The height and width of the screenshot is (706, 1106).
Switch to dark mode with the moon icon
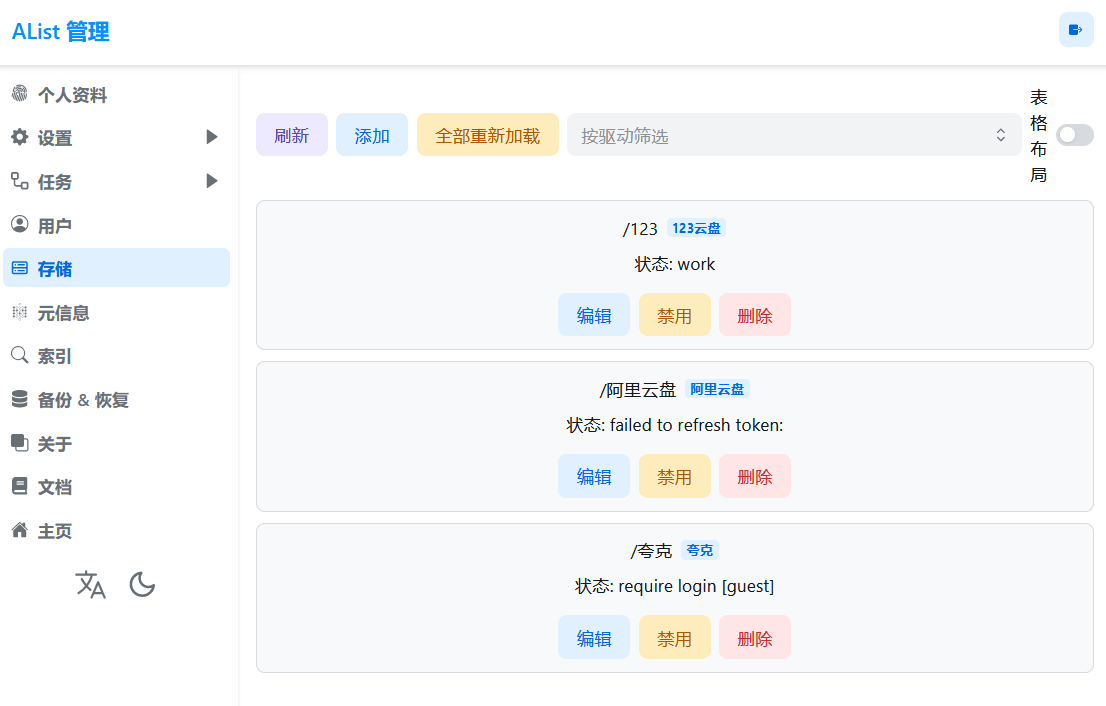[142, 584]
